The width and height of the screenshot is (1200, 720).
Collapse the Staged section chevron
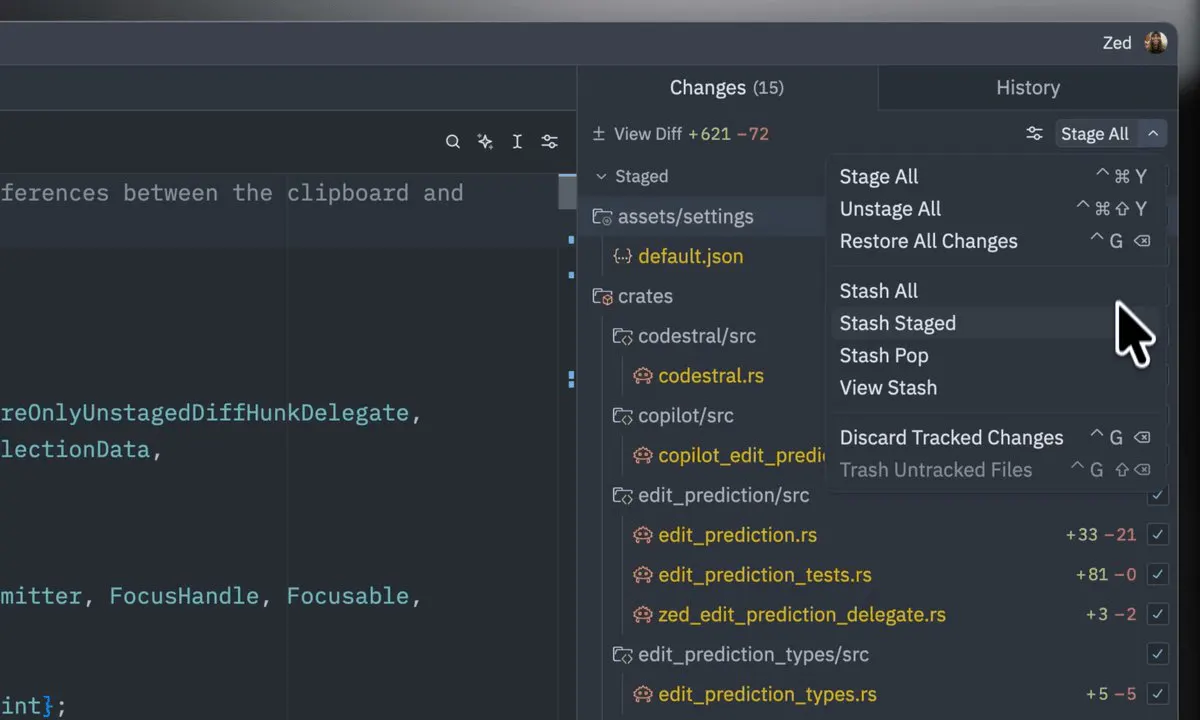(601, 177)
